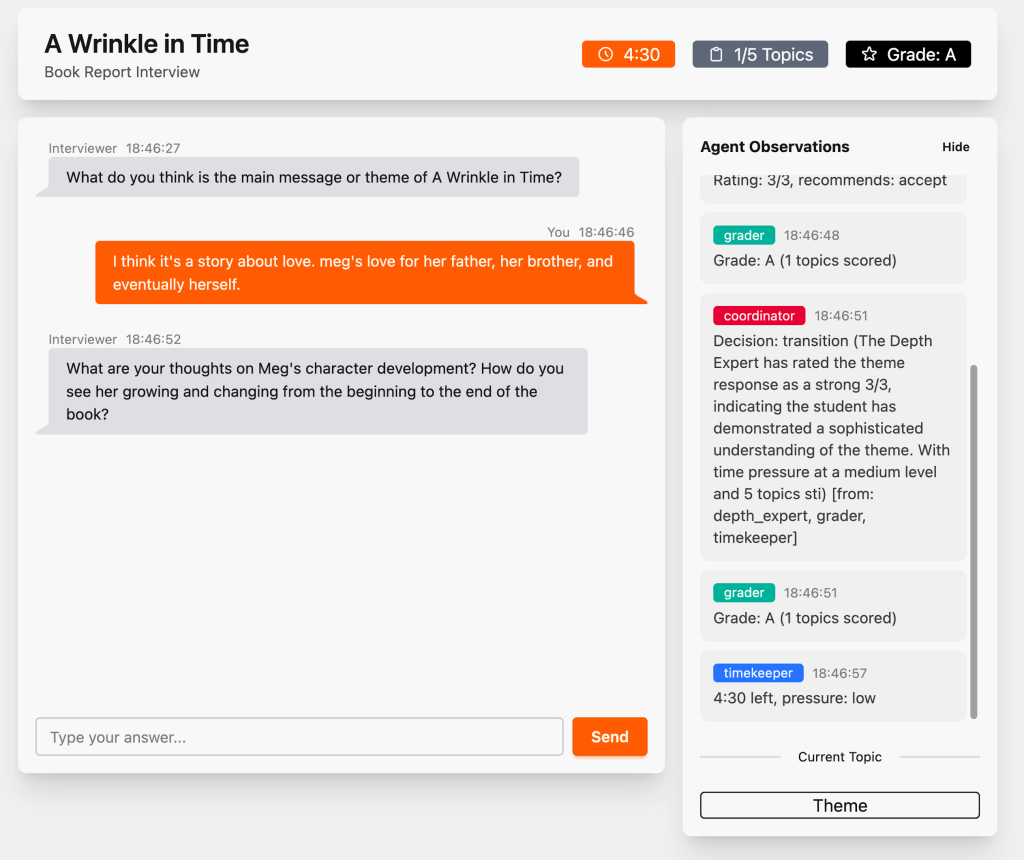Screen dimensions: 1024x860
Task: Click the Grade: A badge
Action: (908, 54)
